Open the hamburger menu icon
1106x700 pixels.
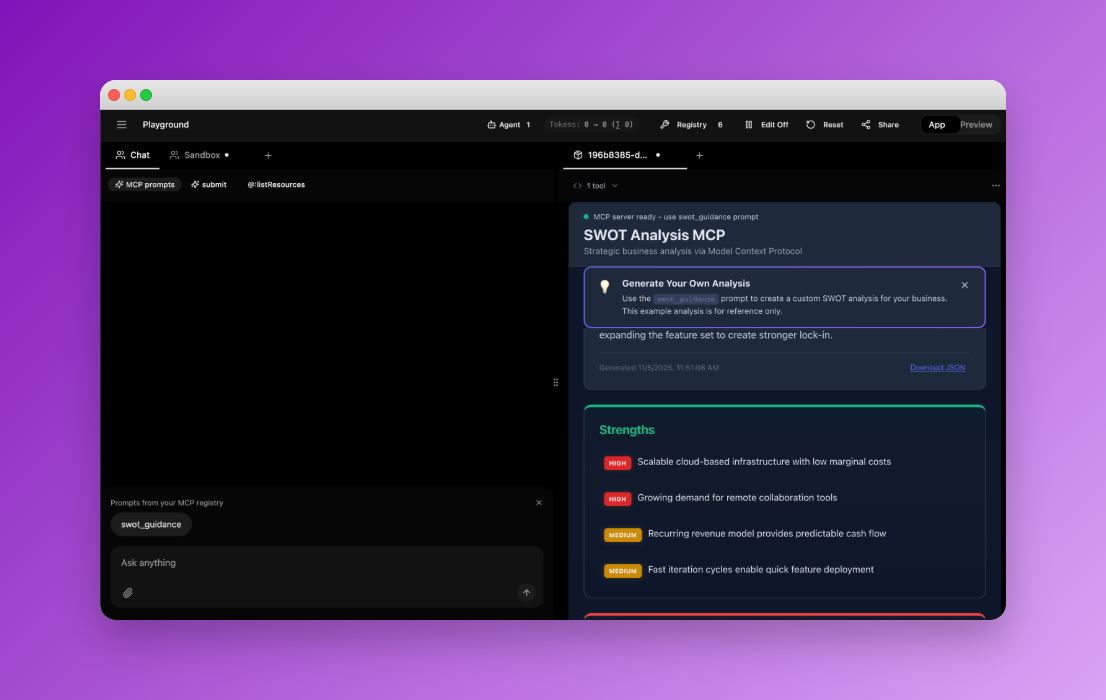point(122,125)
